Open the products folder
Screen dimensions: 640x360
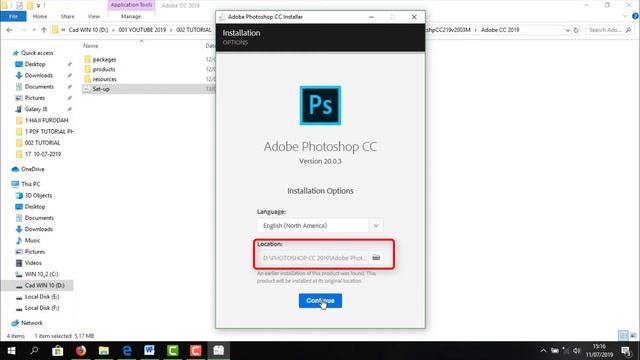tap(104, 69)
